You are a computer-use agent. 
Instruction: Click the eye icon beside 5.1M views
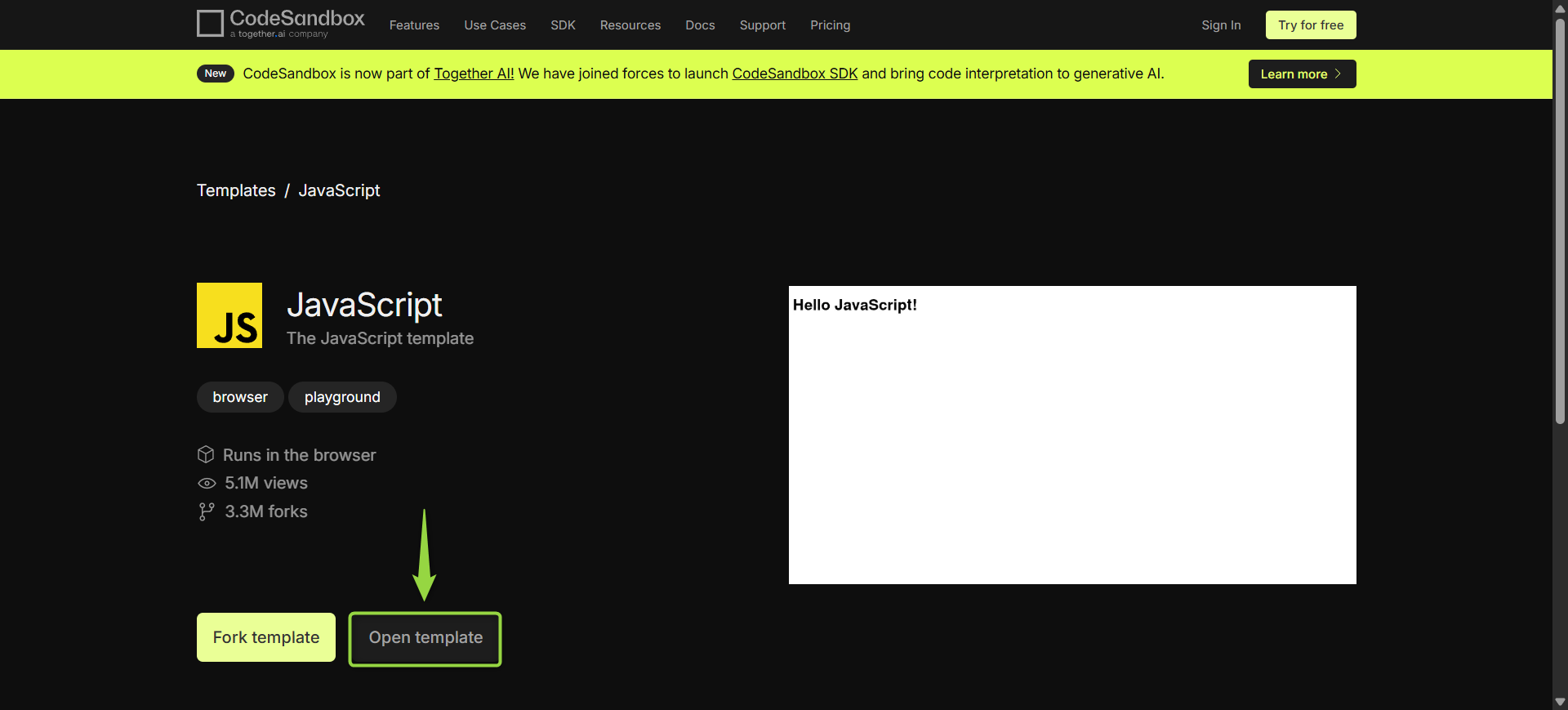[x=207, y=484]
